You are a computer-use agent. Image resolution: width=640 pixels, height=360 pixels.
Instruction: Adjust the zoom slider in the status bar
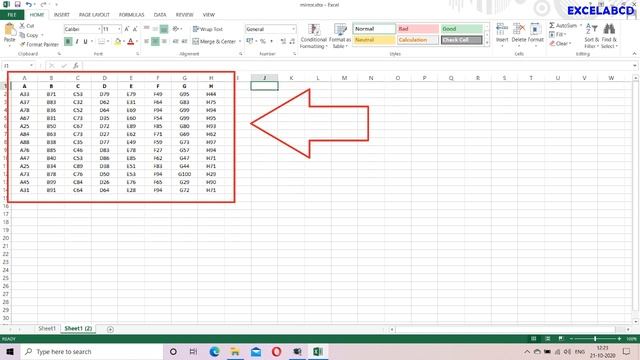(x=595, y=339)
